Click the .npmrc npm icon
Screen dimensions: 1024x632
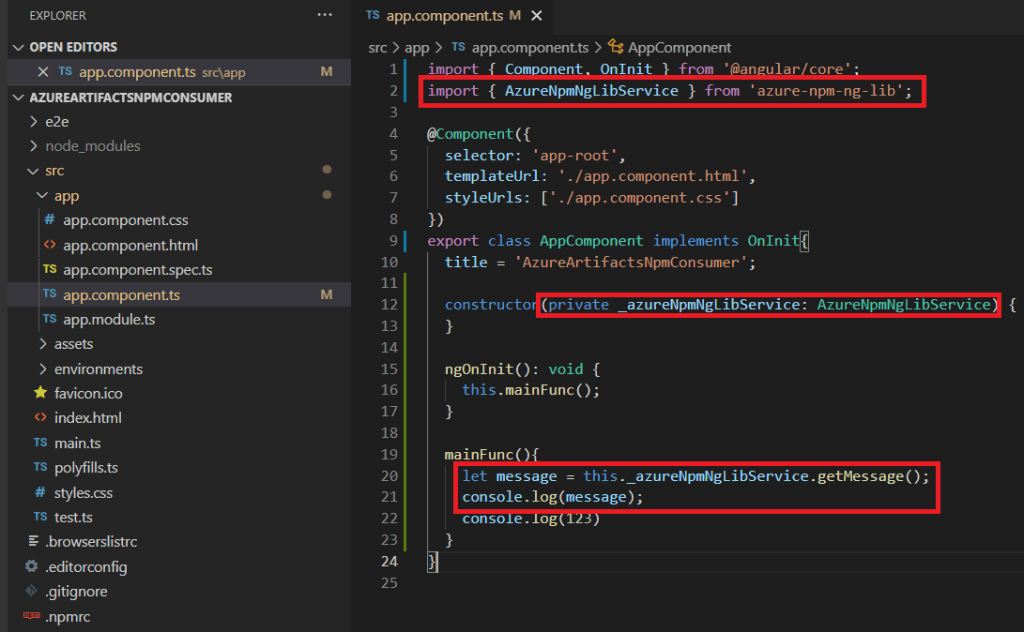tap(31, 616)
